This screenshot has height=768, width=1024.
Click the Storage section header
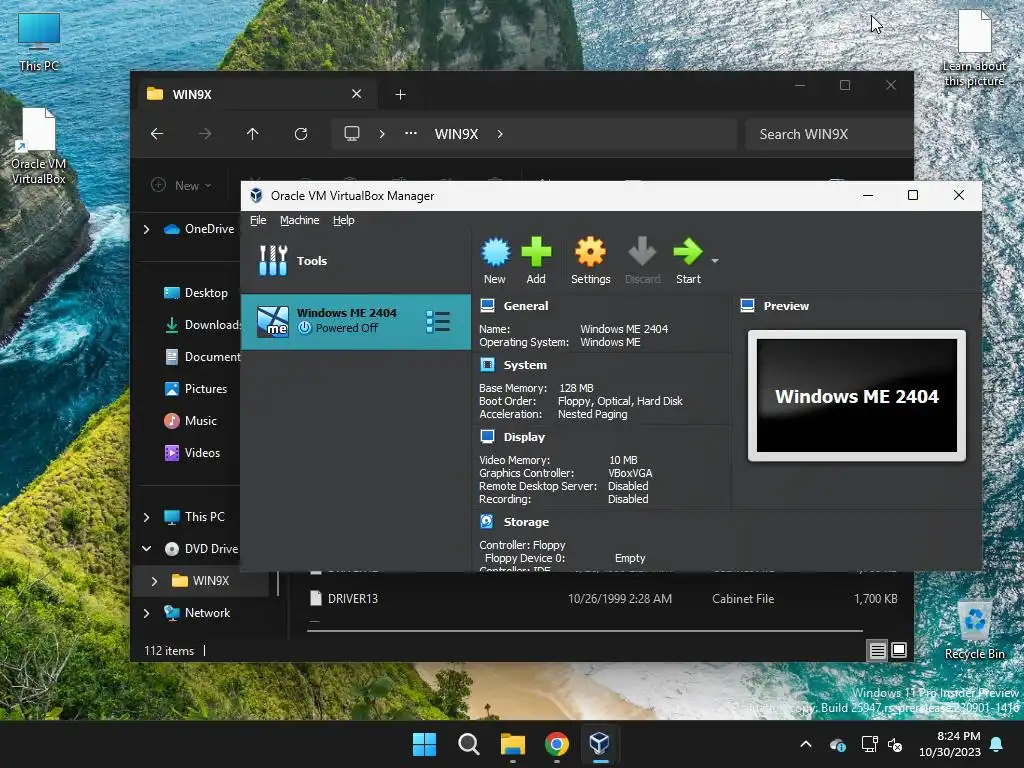tap(526, 522)
